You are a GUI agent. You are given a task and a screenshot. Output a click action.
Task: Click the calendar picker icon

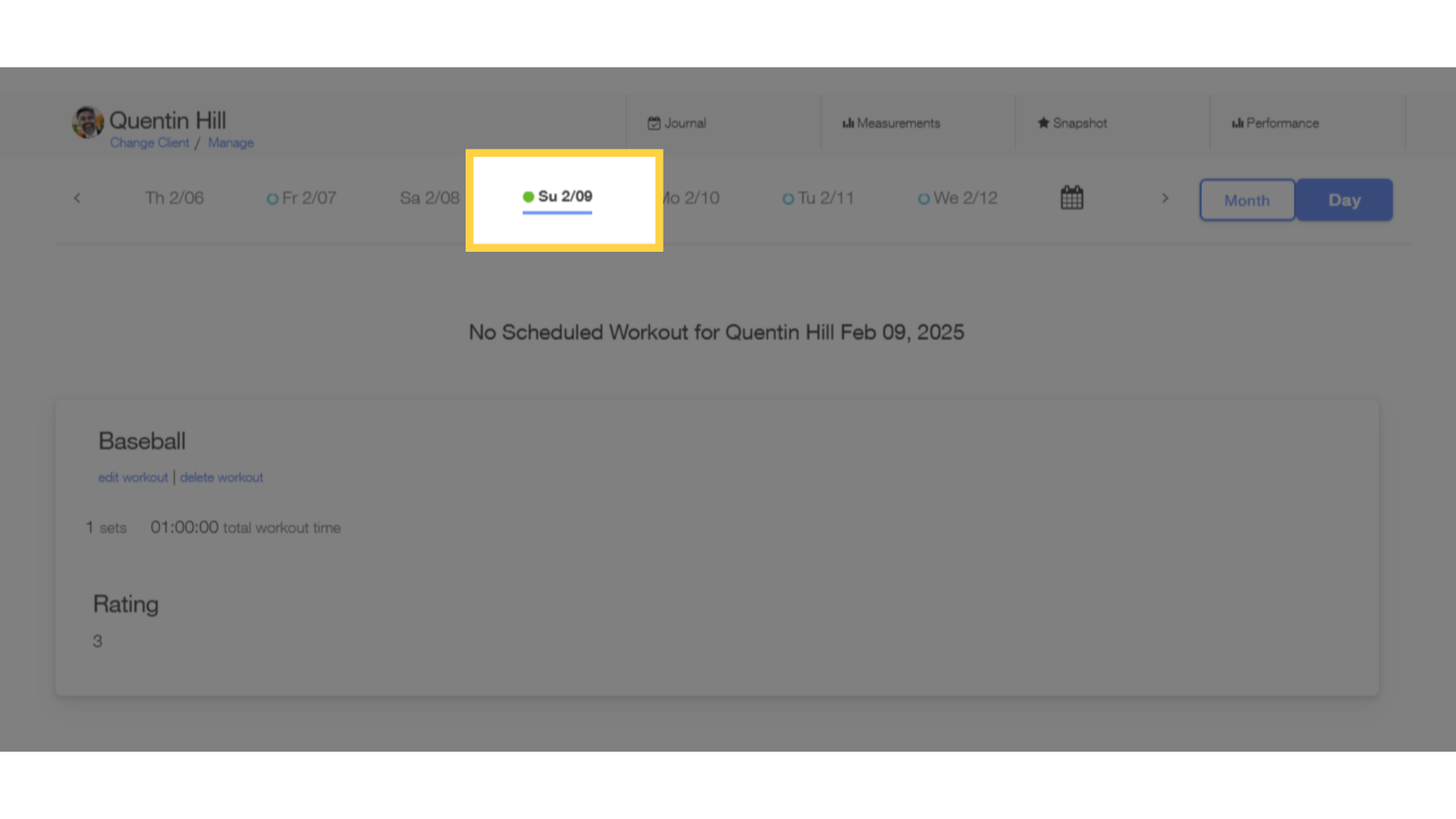1072,197
